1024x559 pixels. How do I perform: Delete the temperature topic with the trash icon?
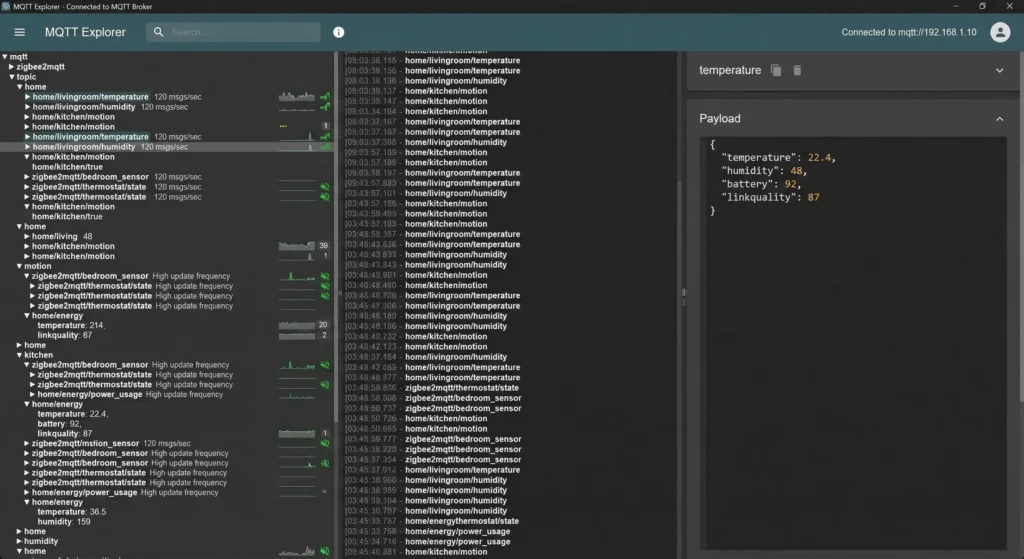click(x=797, y=70)
